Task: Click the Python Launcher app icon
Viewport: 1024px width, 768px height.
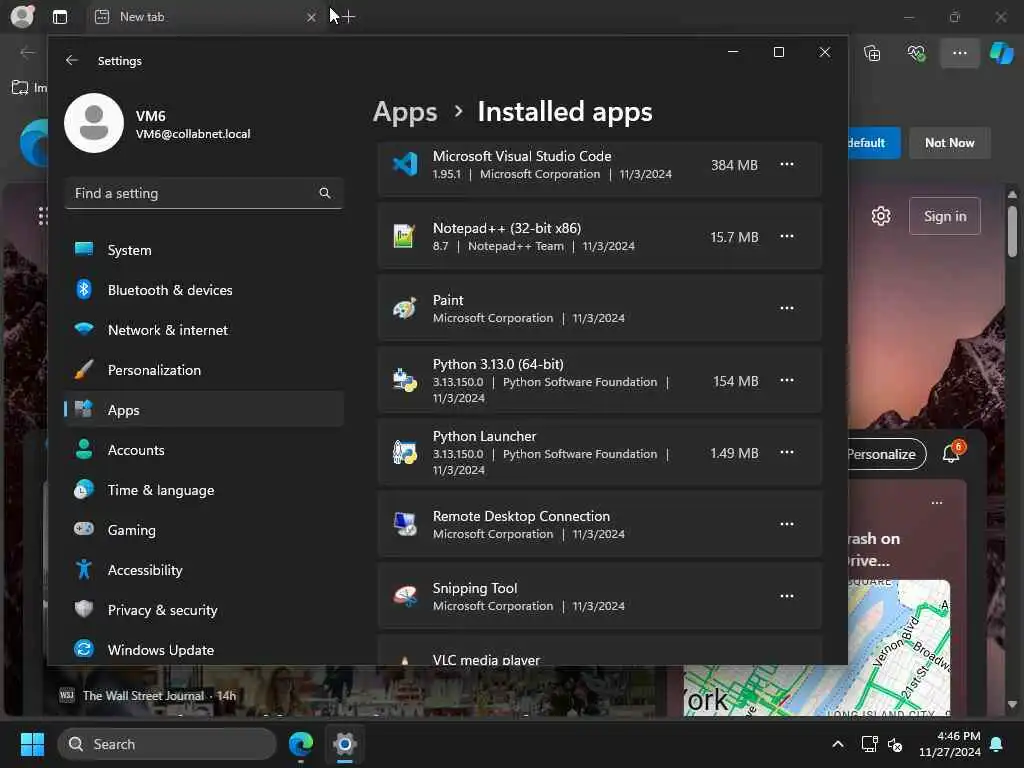Action: pyautogui.click(x=405, y=452)
